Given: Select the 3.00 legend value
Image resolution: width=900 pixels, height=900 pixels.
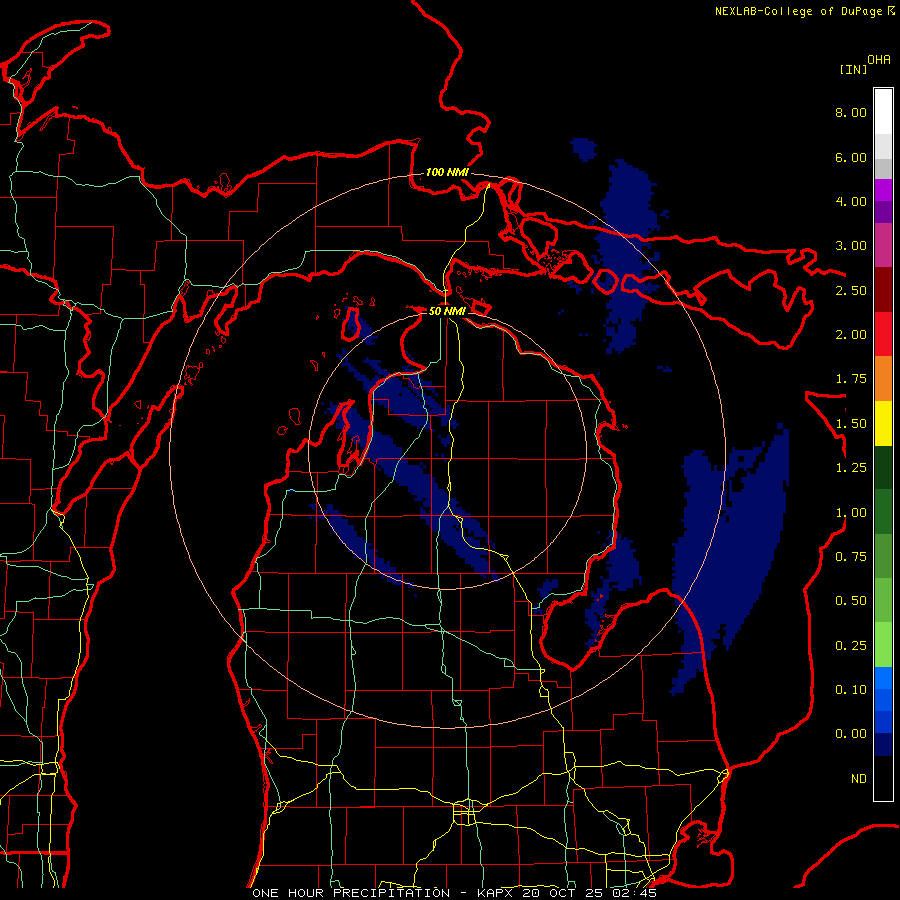Looking at the screenshot, I should [851, 246].
